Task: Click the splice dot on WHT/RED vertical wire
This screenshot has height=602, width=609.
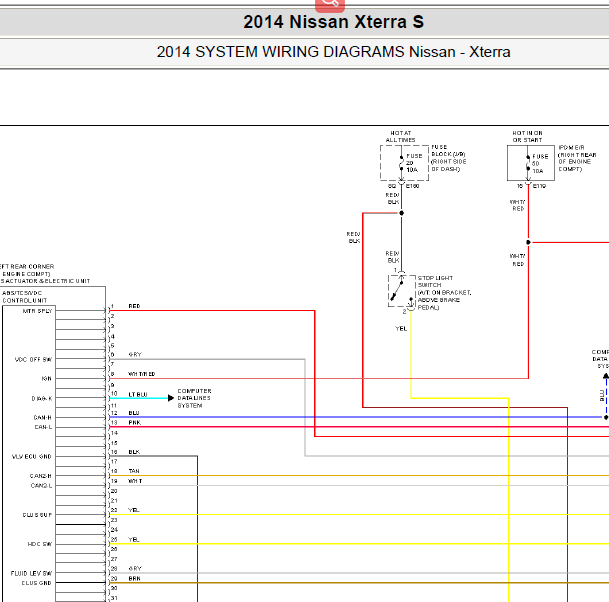Action: 528,242
